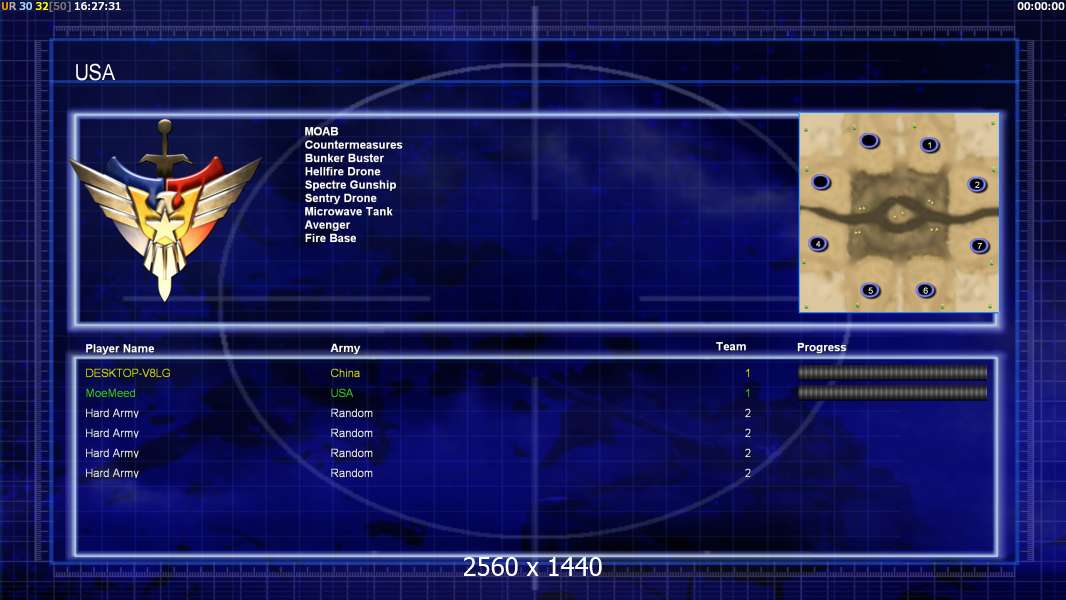Click the Army column header

point(345,348)
